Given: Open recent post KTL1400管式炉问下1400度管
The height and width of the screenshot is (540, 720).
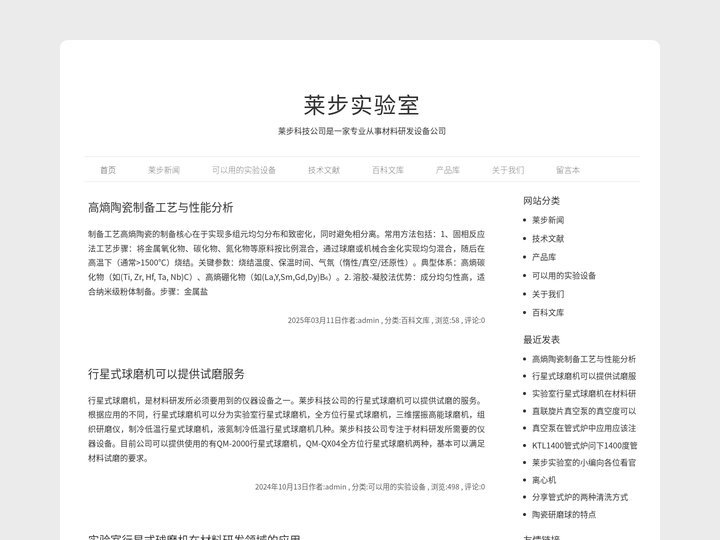Looking at the screenshot, I should (x=584, y=445).
